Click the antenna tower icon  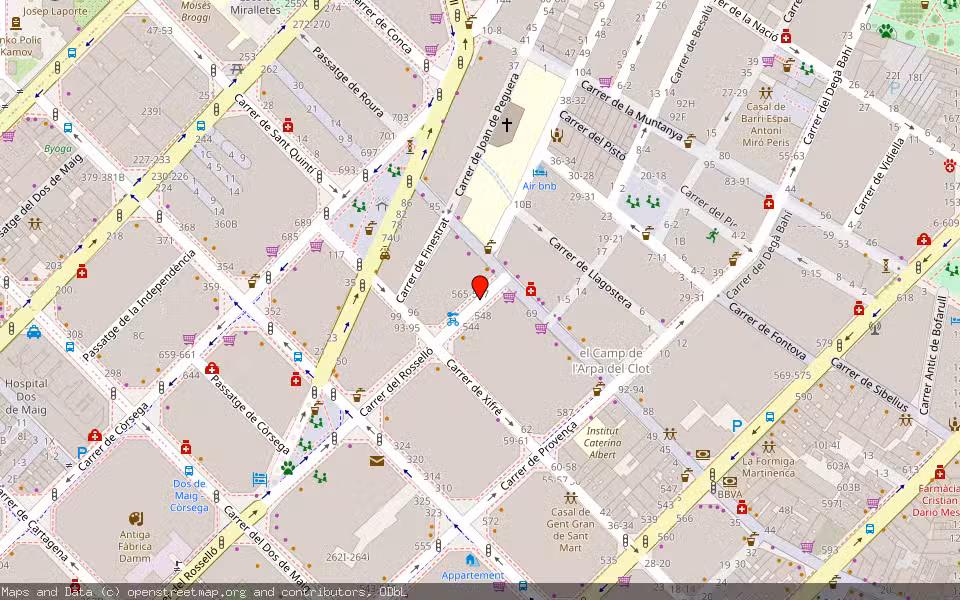click(x=875, y=328)
